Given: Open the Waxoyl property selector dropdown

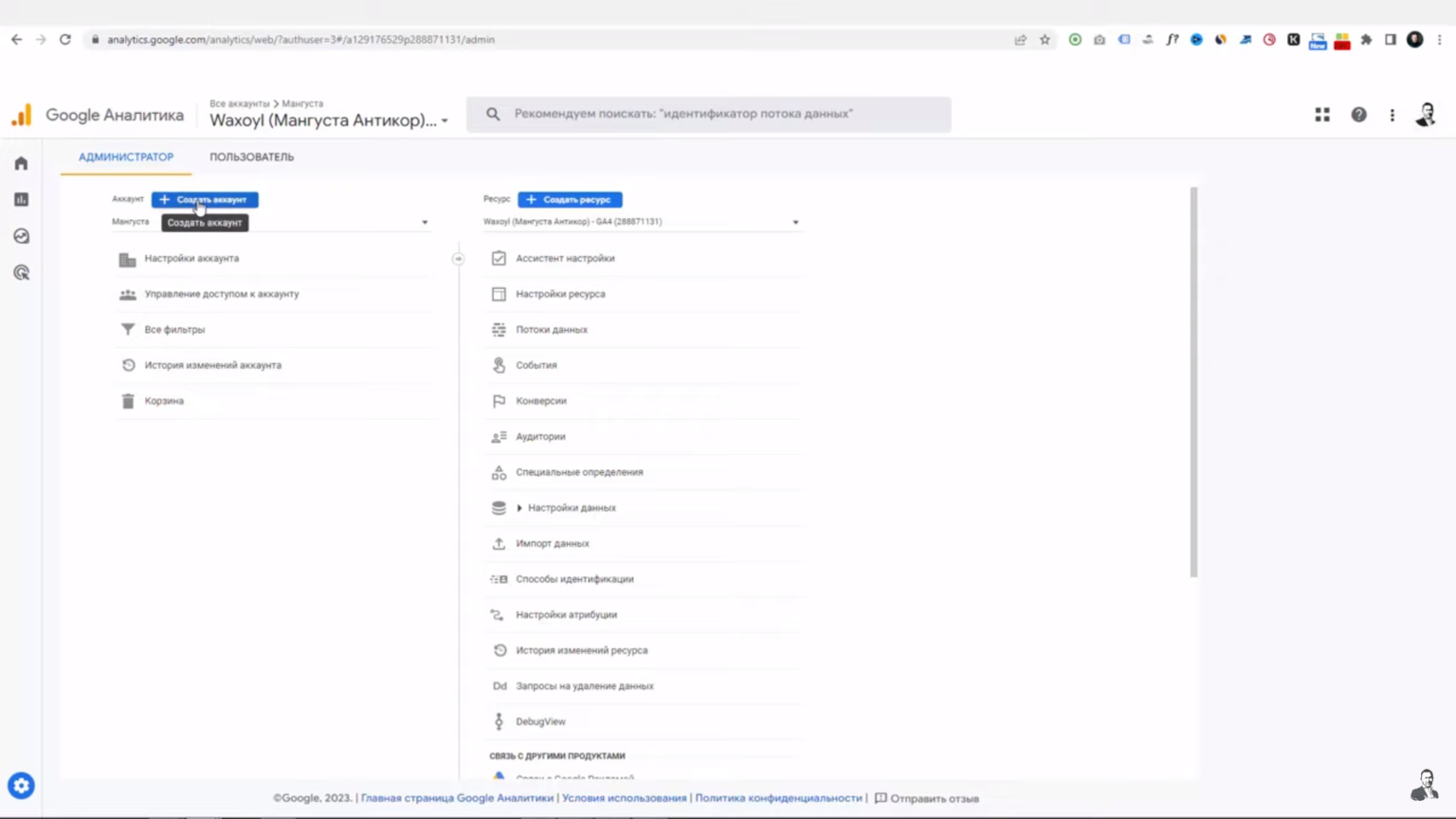Looking at the screenshot, I should (329, 120).
